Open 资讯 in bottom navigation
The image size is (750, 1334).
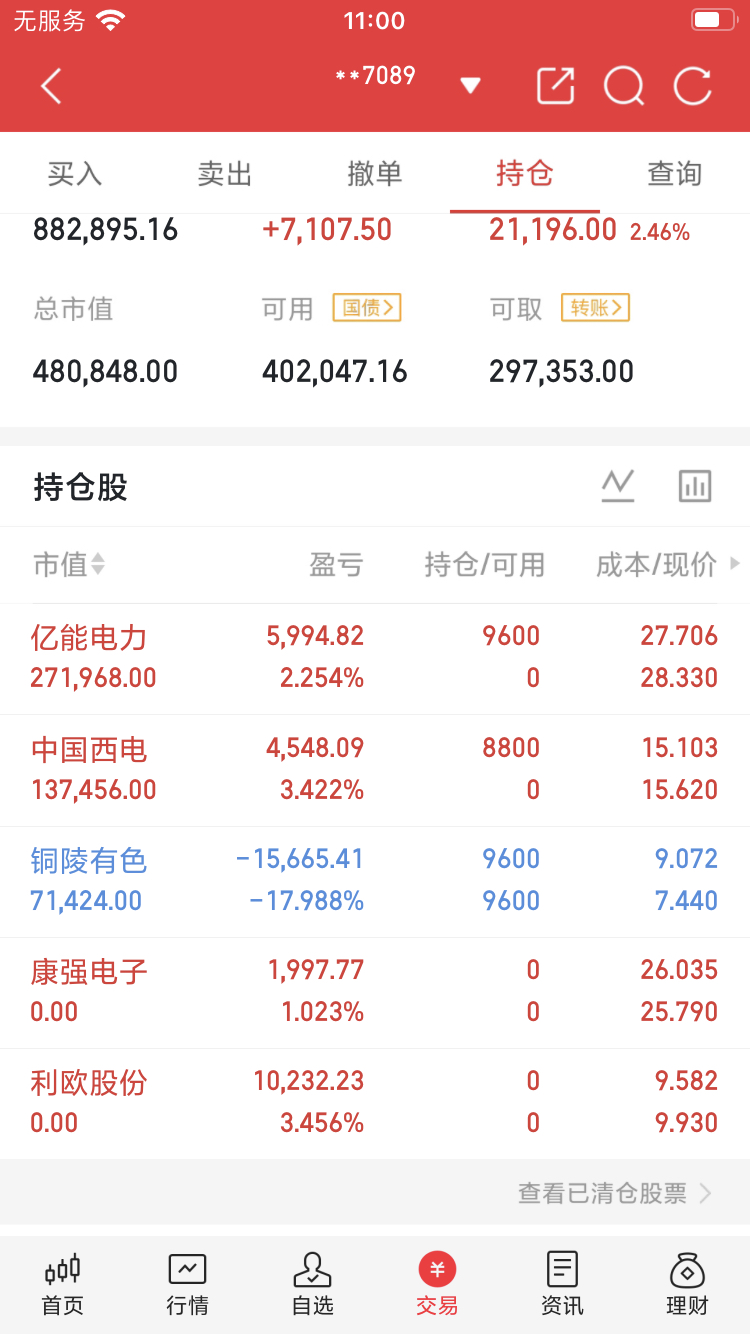pyautogui.click(x=562, y=1283)
